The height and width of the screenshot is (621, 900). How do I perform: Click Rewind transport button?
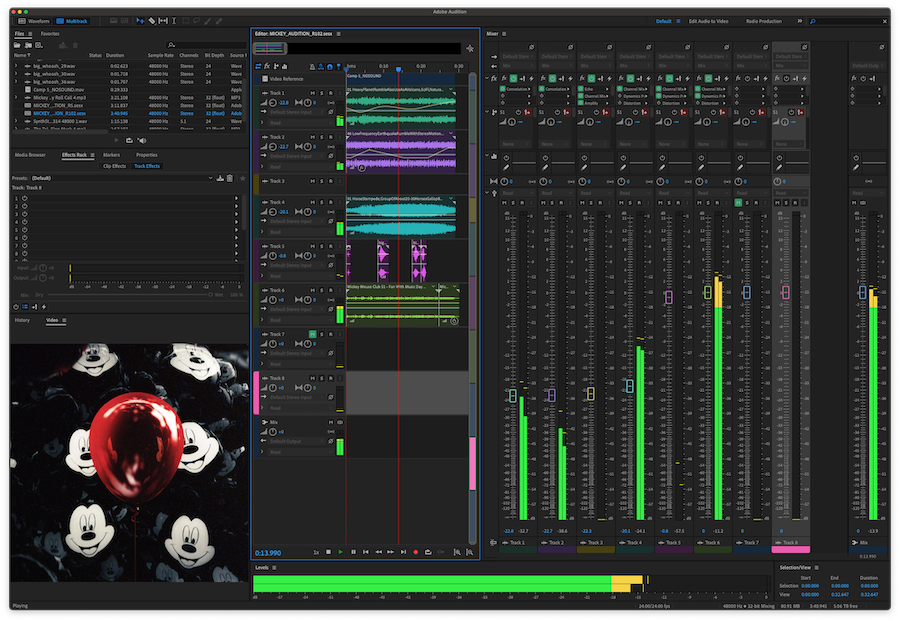click(378, 552)
